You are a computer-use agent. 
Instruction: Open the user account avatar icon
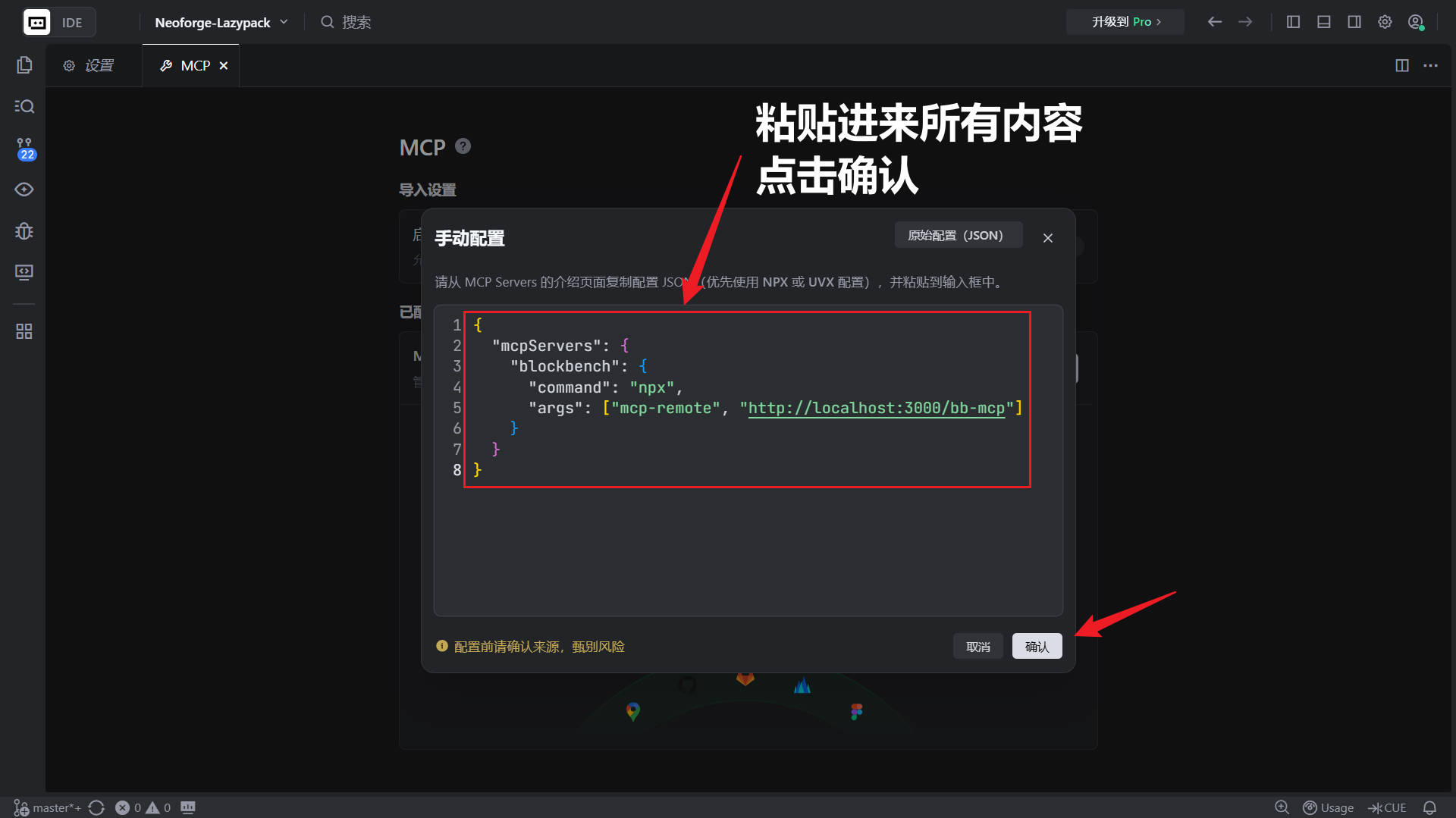[1416, 22]
